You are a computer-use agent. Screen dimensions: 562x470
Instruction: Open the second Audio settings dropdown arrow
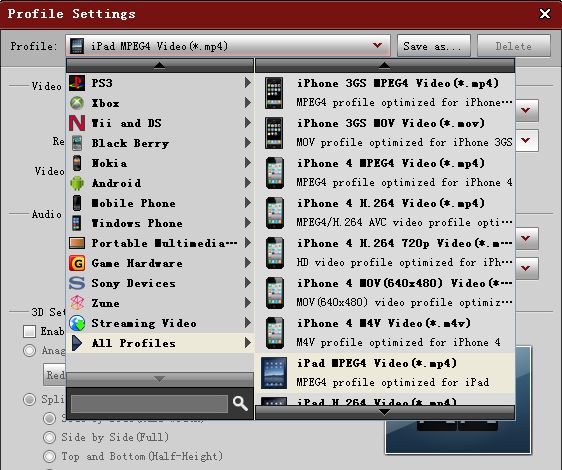[x=526, y=269]
